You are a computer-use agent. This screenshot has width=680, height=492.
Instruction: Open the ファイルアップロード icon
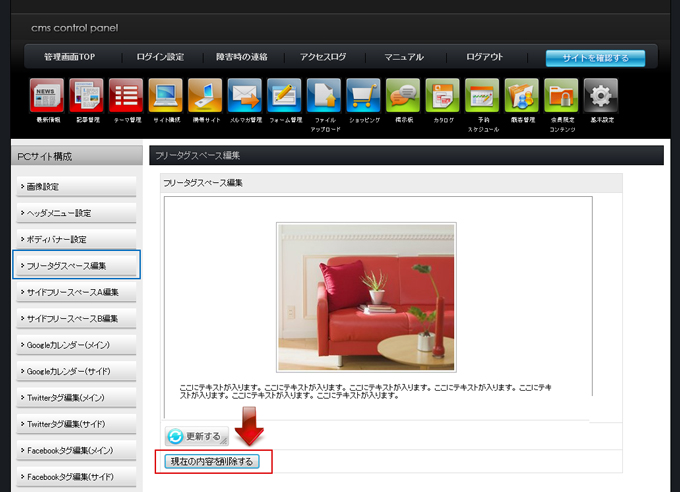click(324, 96)
